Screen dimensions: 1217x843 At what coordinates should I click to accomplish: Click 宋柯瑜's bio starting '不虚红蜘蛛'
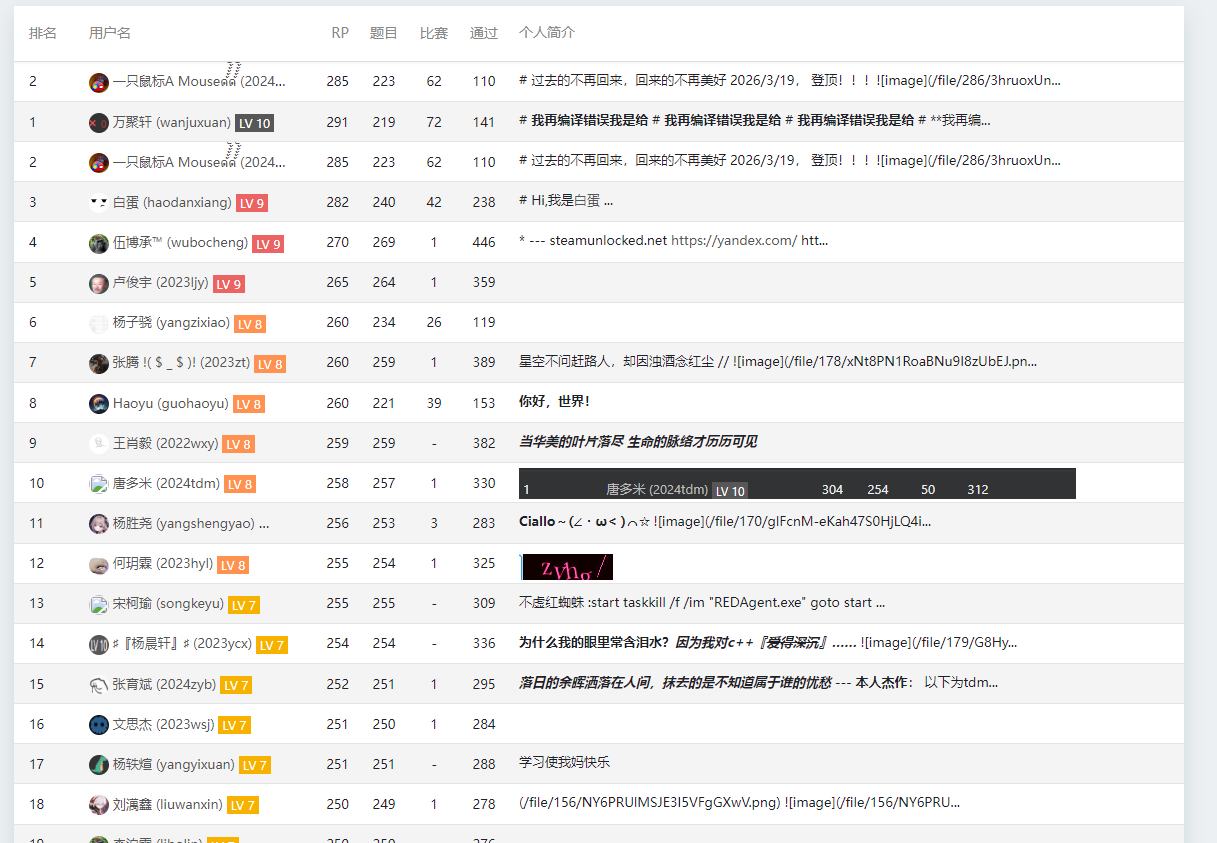[x=702, y=602]
